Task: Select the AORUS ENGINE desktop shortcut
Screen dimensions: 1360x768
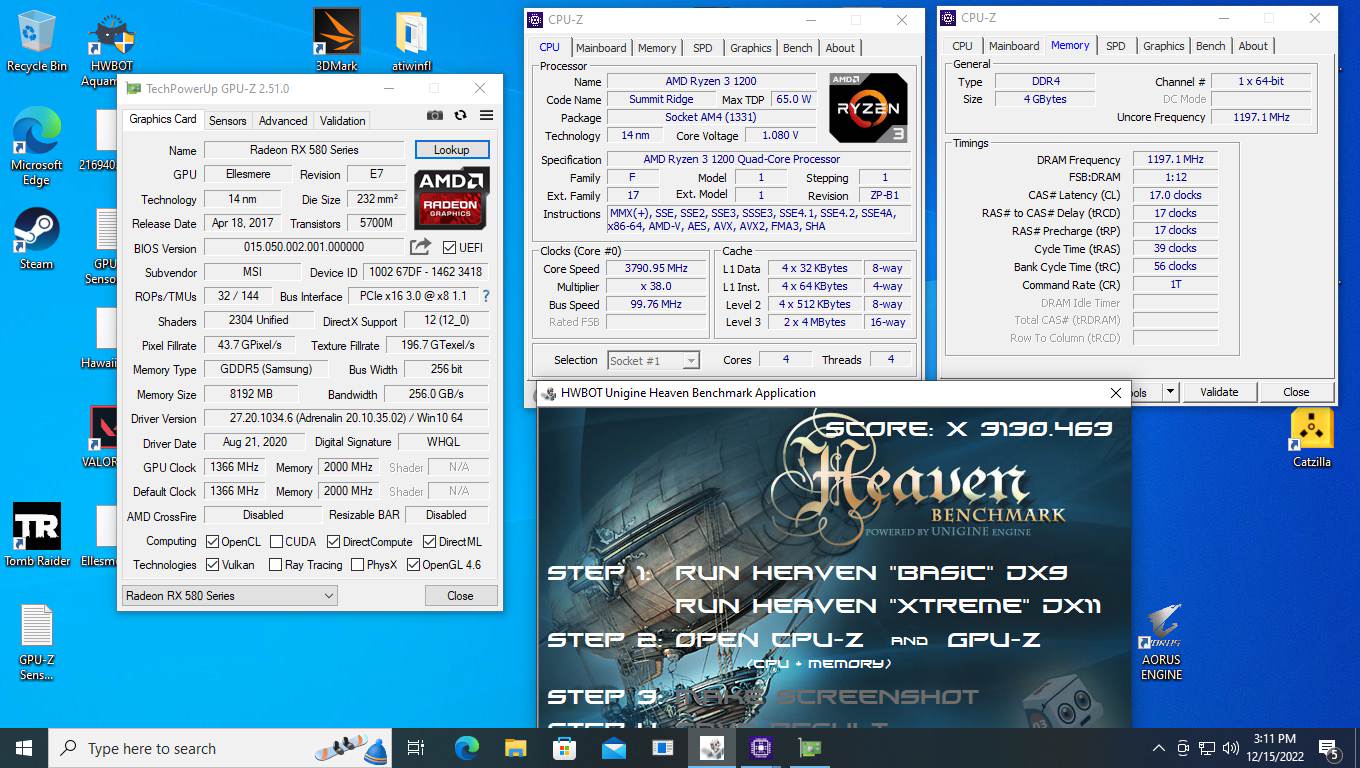Action: coord(1161,642)
